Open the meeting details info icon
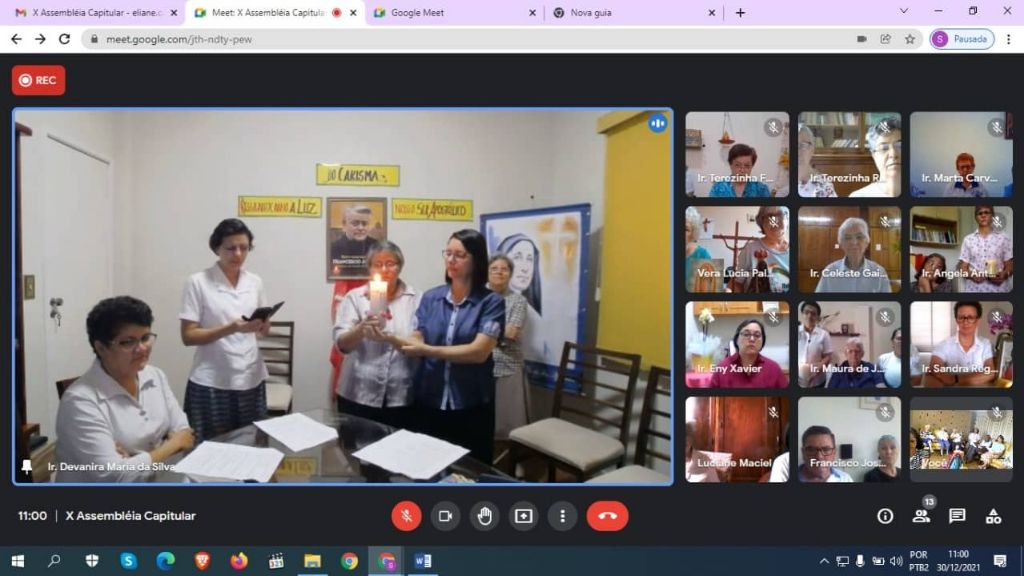The height and width of the screenshot is (576, 1024). pos(885,516)
